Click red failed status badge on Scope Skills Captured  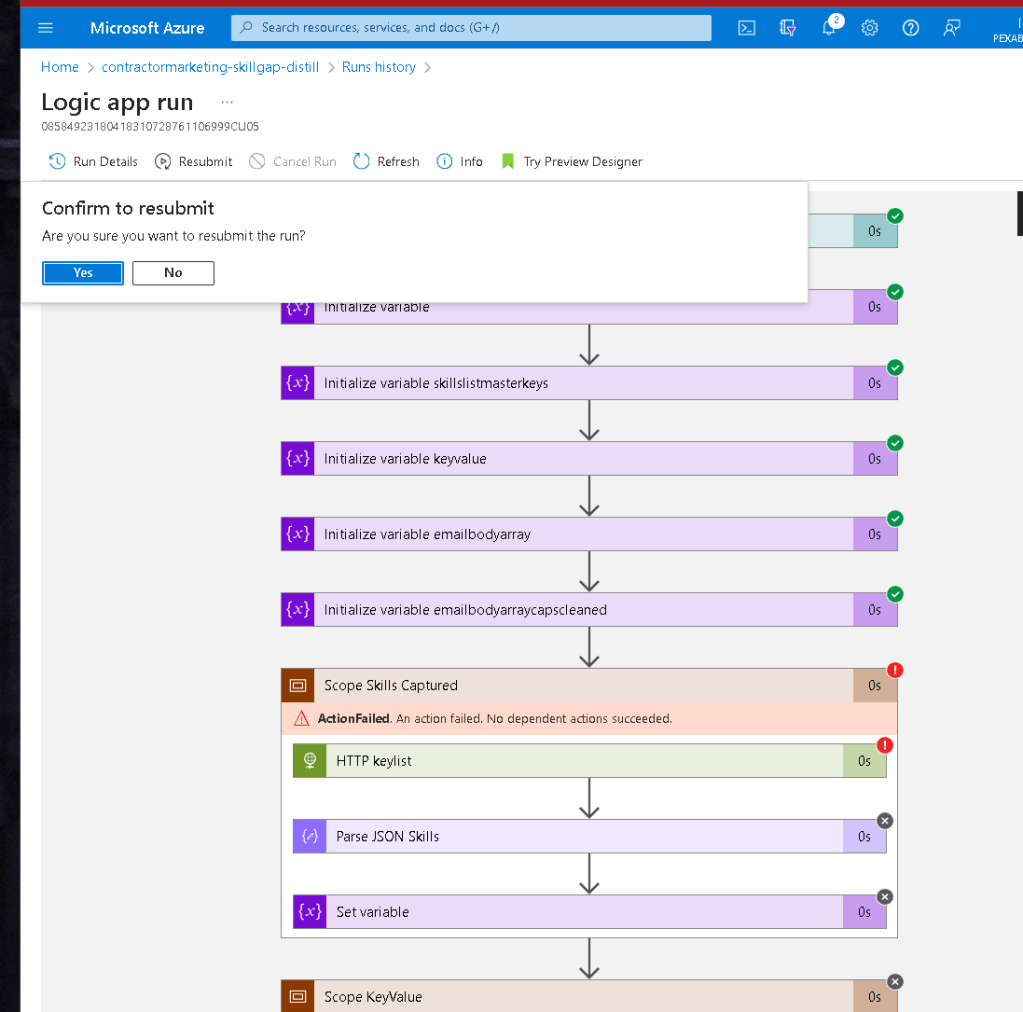(895, 670)
